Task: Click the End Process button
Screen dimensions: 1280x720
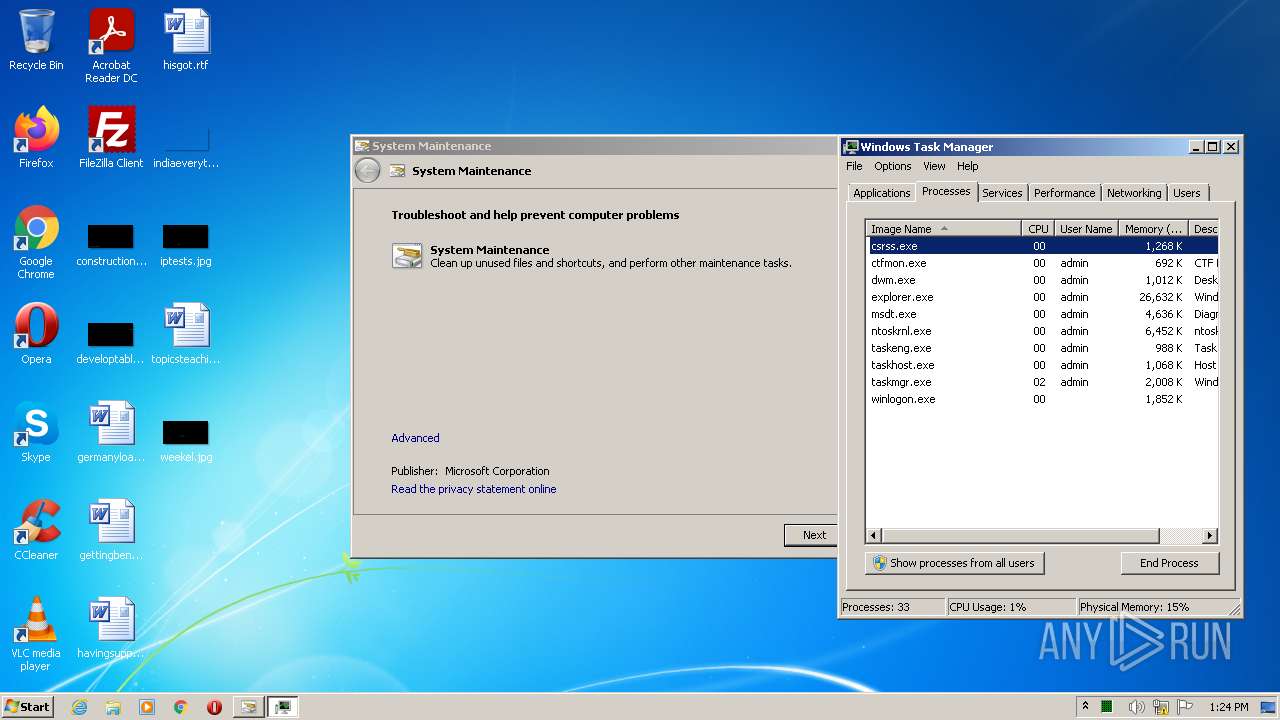Action: (1169, 563)
